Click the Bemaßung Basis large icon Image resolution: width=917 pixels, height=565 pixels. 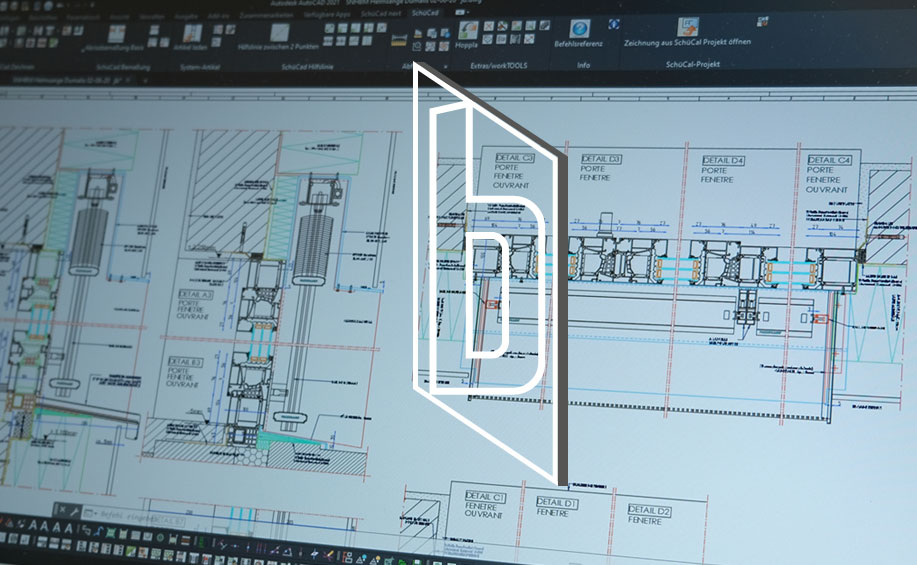pos(116,34)
